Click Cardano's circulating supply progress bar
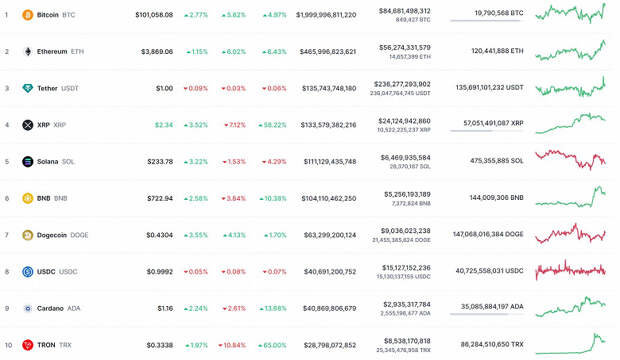The width and height of the screenshot is (620, 360). [487, 314]
